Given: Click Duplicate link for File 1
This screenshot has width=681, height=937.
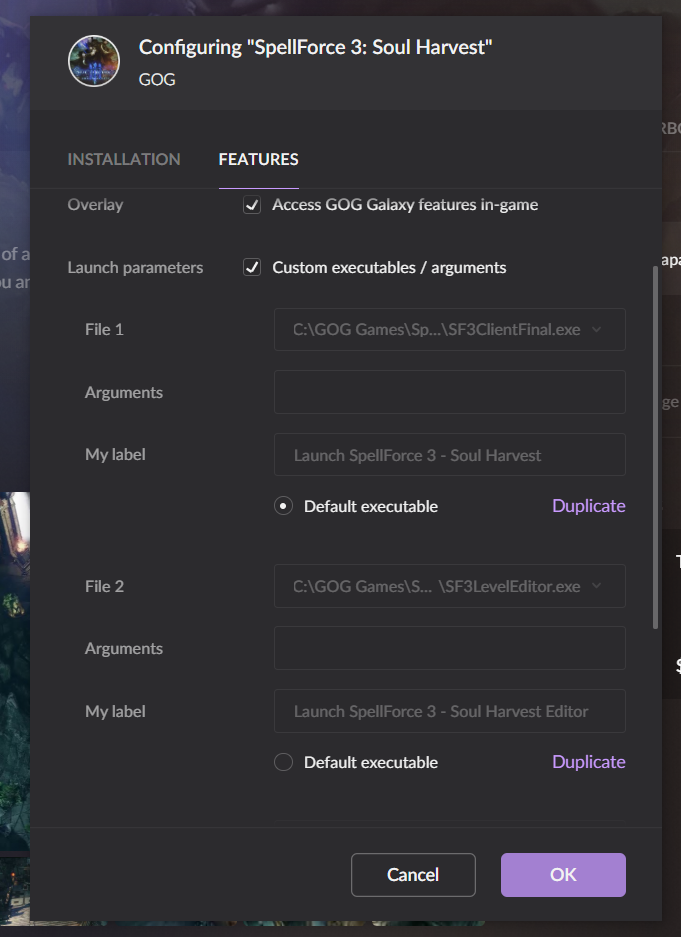Looking at the screenshot, I should coord(588,506).
